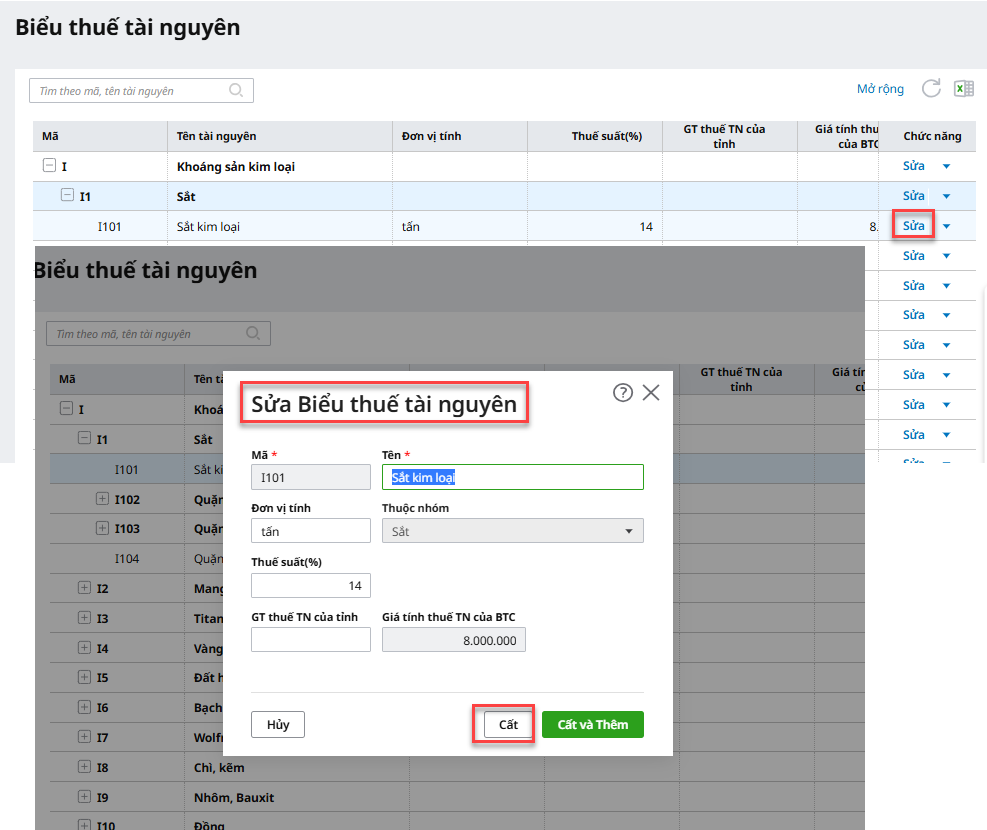Viewport: 987px width, 830px height.
Task: Click the Hủy button
Action: [x=278, y=725]
